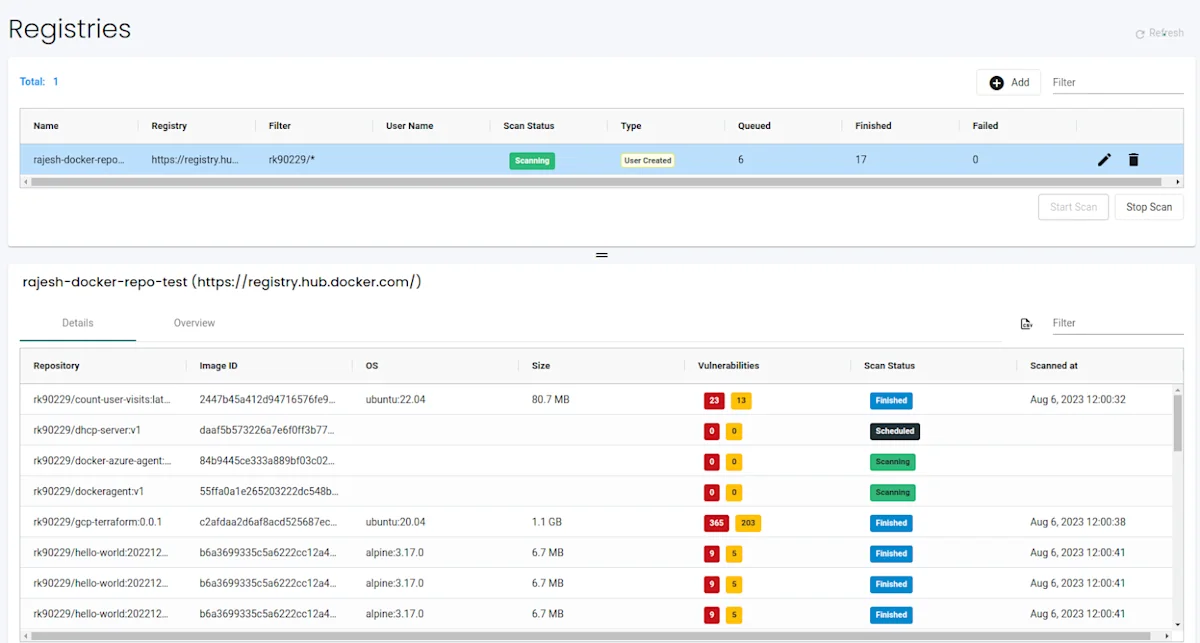Click the yellow 203 vulnerabilities badge
This screenshot has width=1200, height=643.
pyautogui.click(x=748, y=523)
